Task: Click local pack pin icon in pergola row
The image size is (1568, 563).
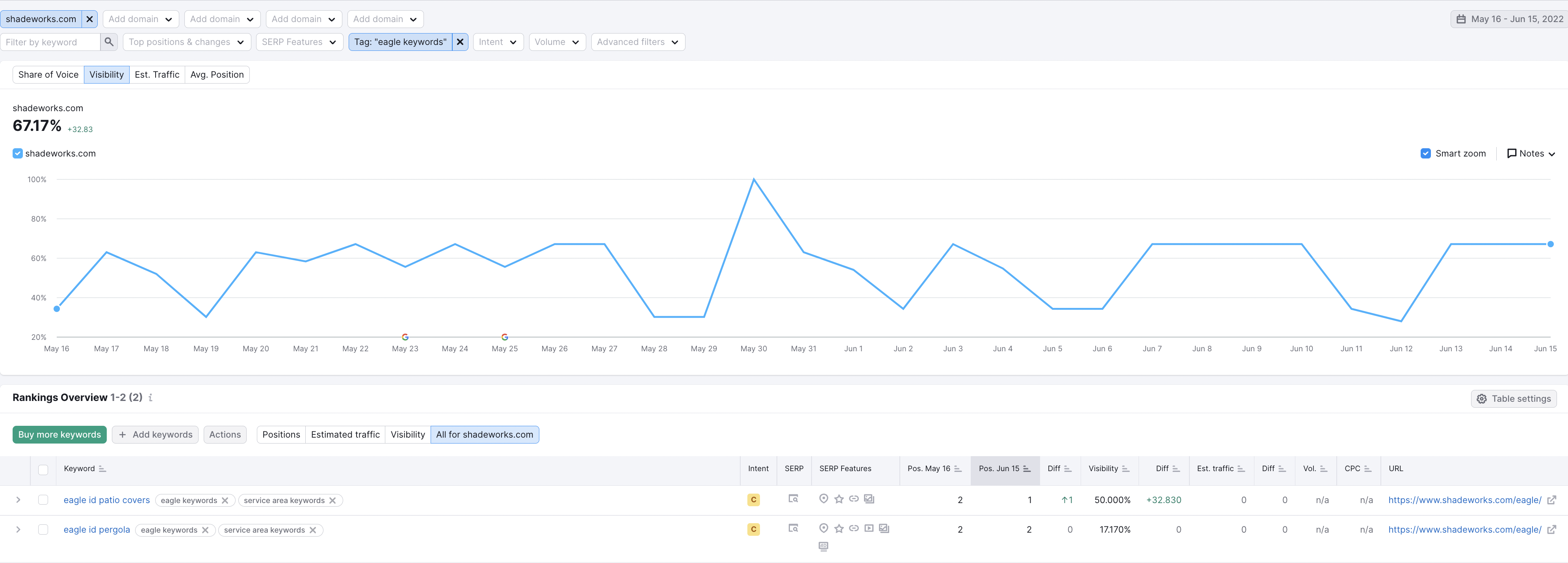Action: (x=823, y=528)
